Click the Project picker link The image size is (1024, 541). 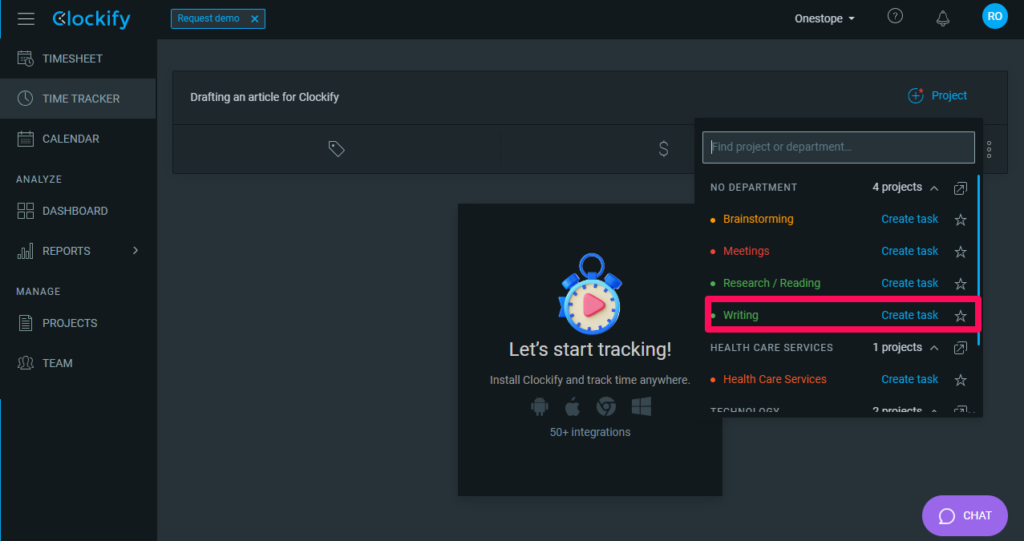tap(949, 95)
